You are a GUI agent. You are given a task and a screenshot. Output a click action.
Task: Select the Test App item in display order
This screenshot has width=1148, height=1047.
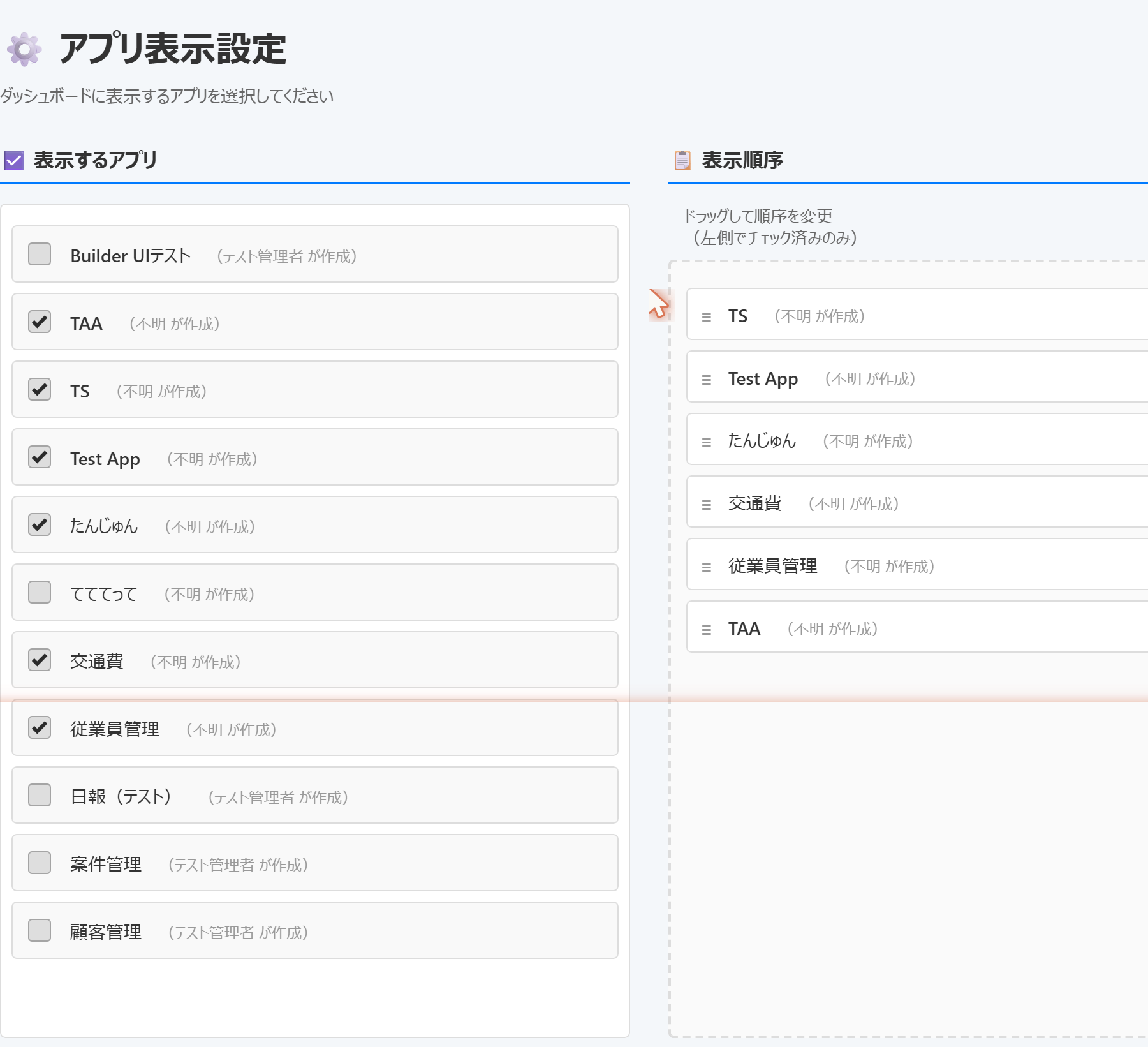point(917,376)
